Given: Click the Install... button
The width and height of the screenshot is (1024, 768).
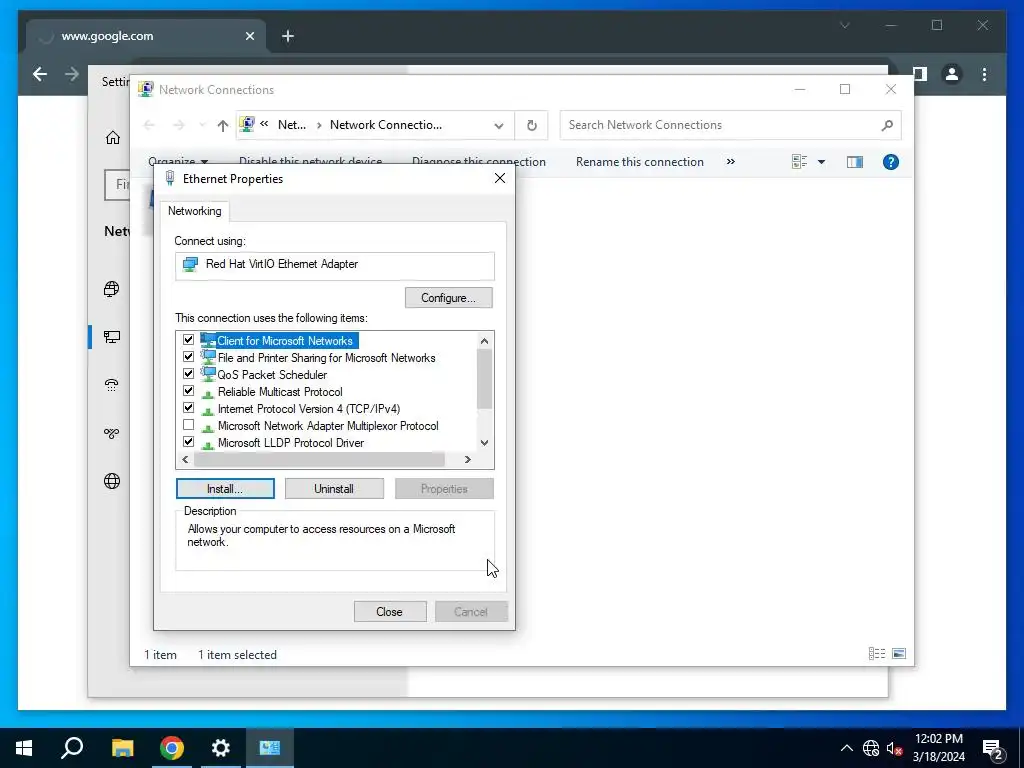Looking at the screenshot, I should (x=225, y=488).
